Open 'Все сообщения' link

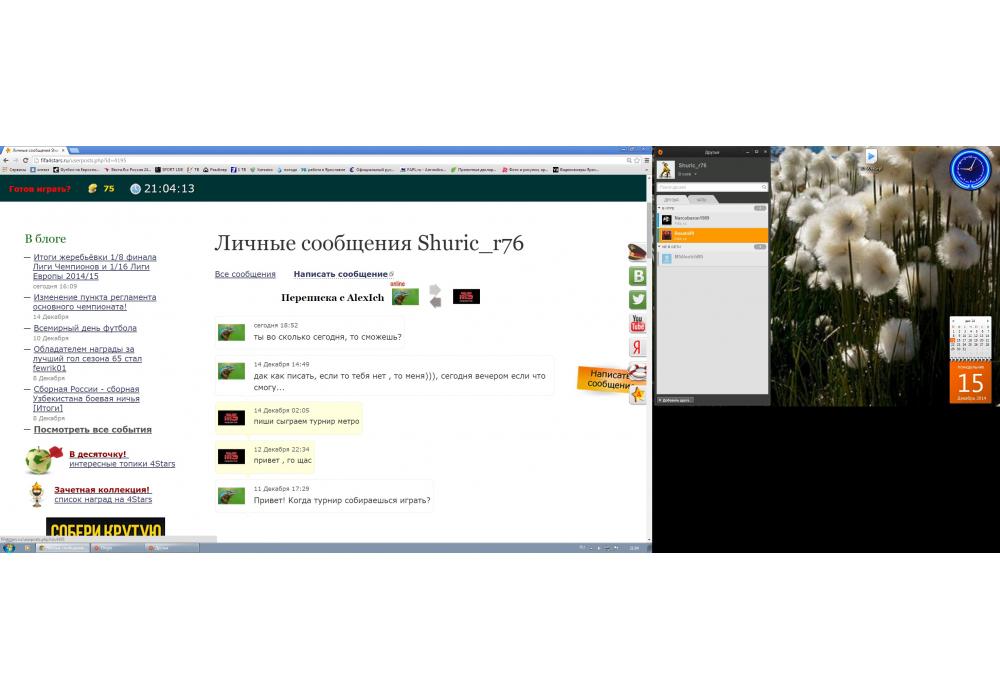click(245, 274)
